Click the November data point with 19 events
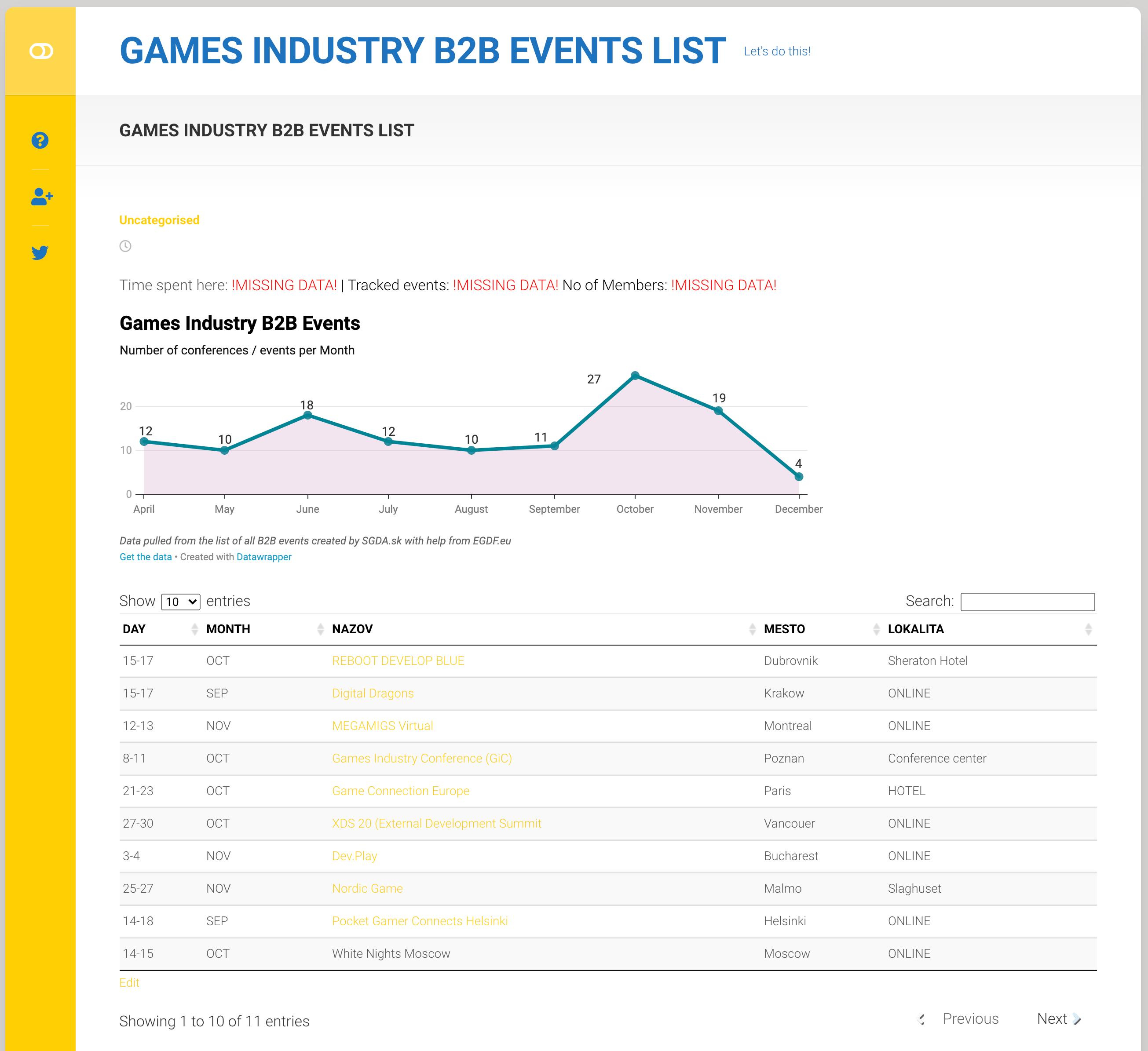The width and height of the screenshot is (1148, 1051). tap(718, 410)
